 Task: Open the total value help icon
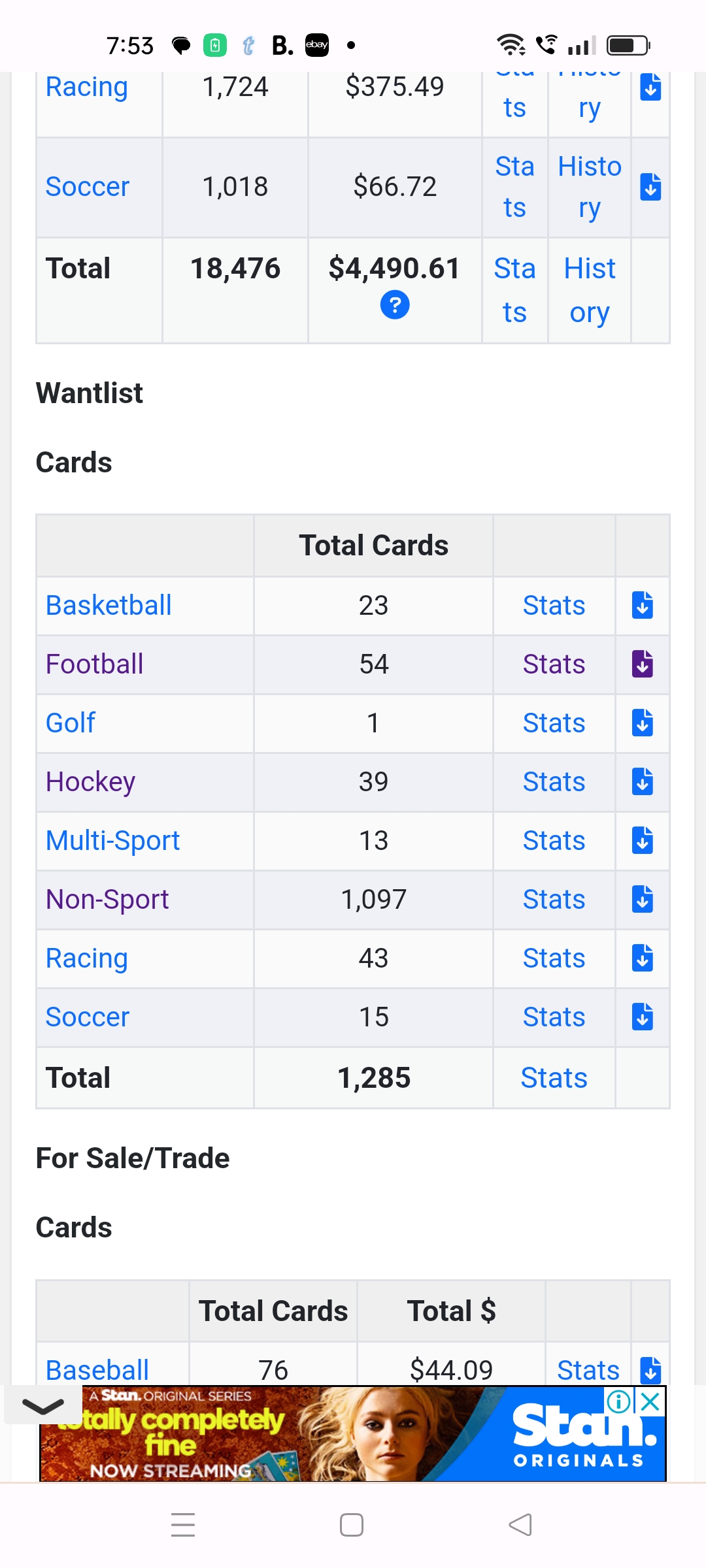[x=395, y=305]
